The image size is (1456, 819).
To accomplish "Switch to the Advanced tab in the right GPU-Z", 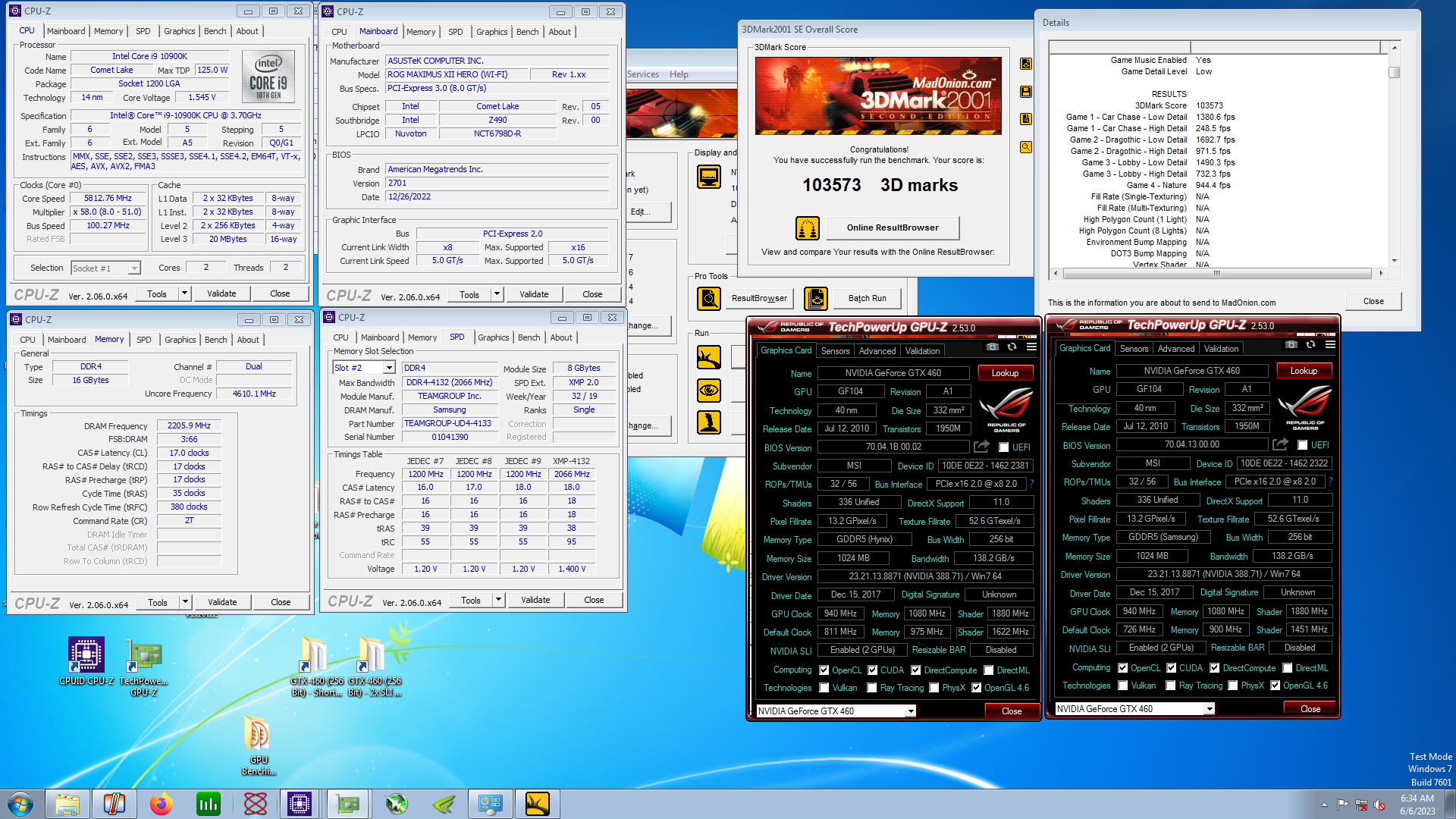I will pyautogui.click(x=1176, y=349).
